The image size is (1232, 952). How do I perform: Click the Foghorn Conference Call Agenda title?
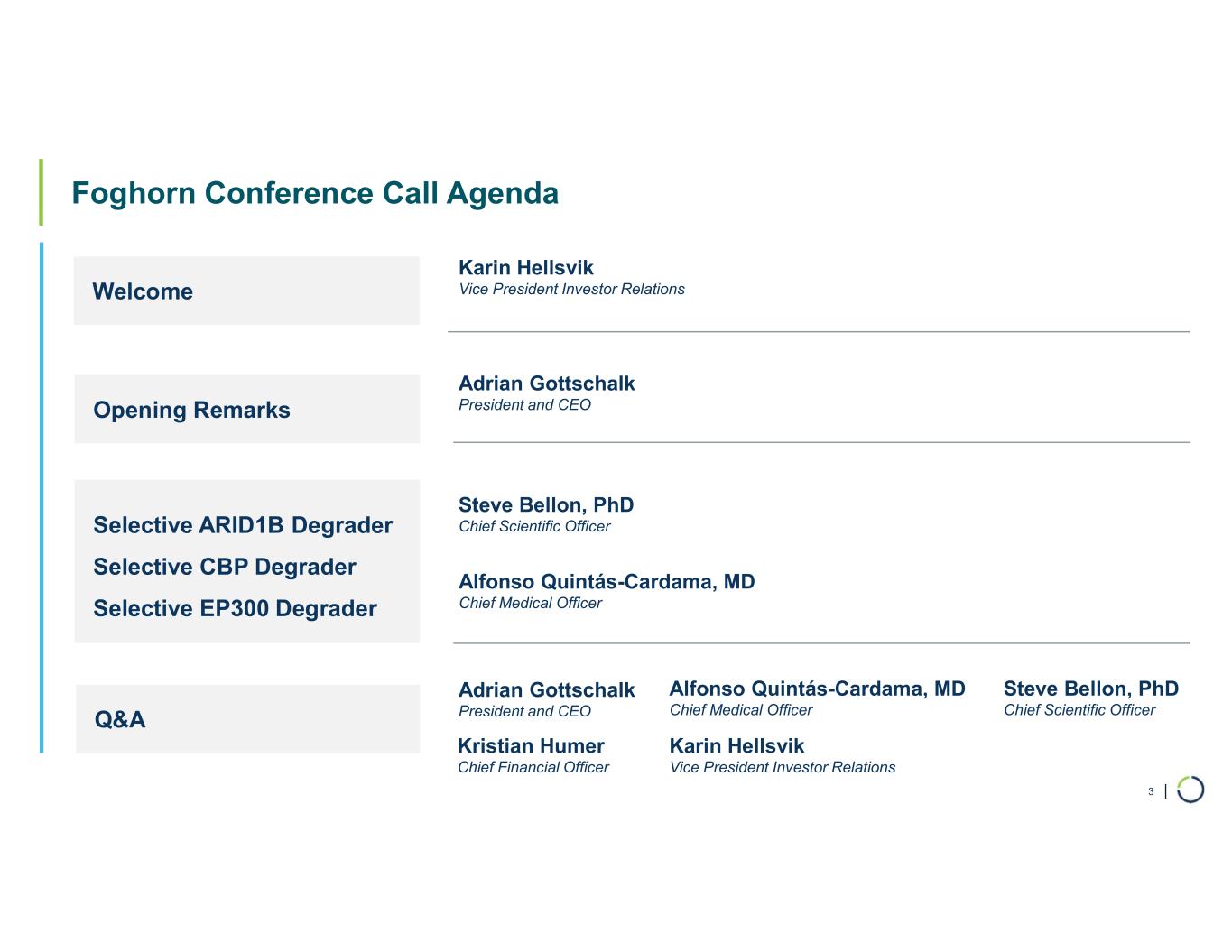(x=315, y=193)
